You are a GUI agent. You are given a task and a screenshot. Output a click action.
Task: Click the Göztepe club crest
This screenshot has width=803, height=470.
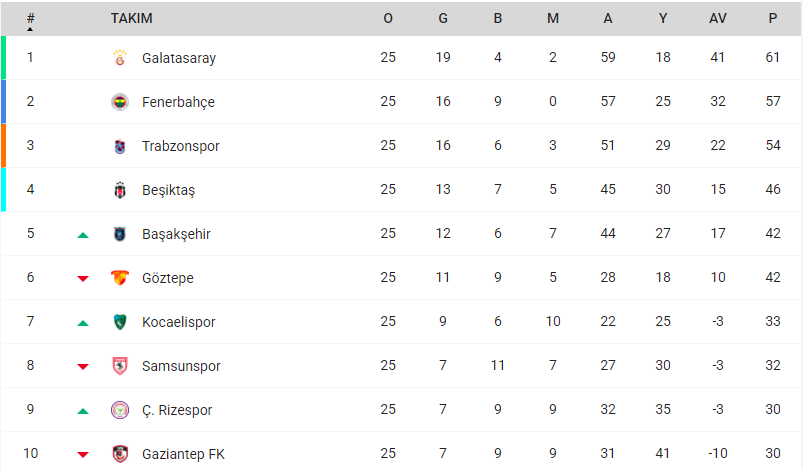120,278
